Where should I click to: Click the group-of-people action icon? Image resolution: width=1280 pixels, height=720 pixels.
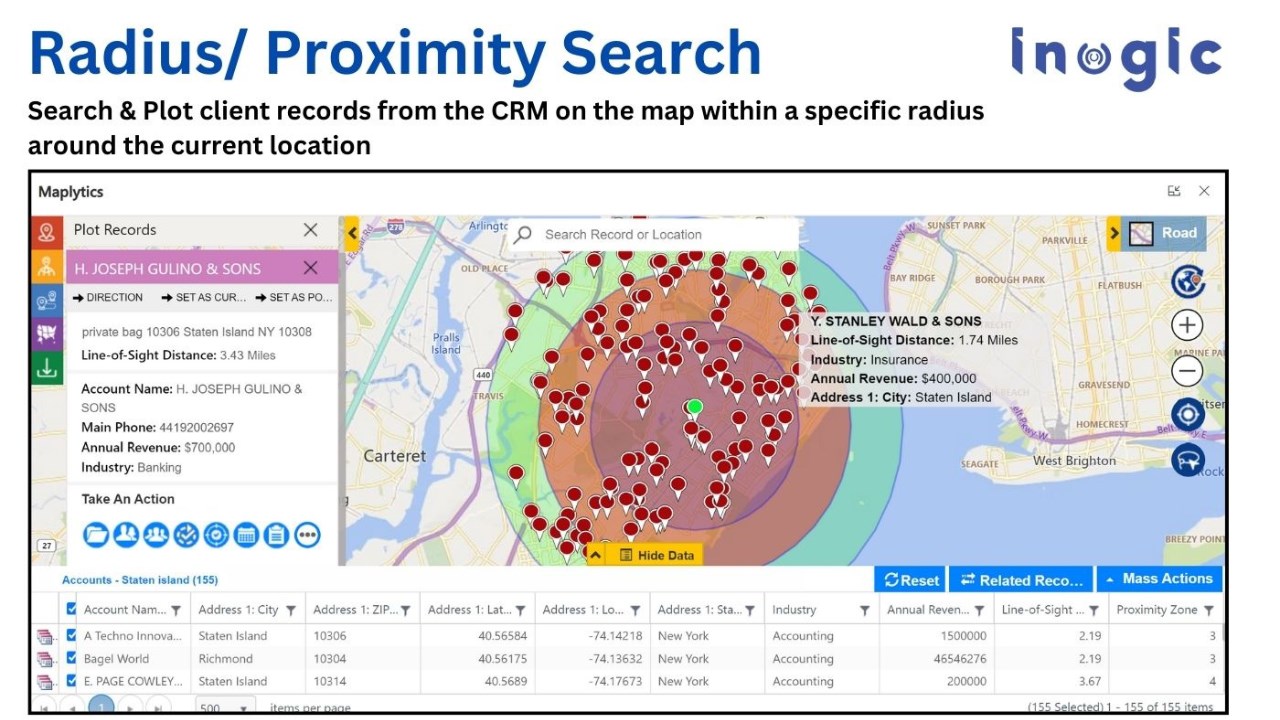click(x=155, y=535)
